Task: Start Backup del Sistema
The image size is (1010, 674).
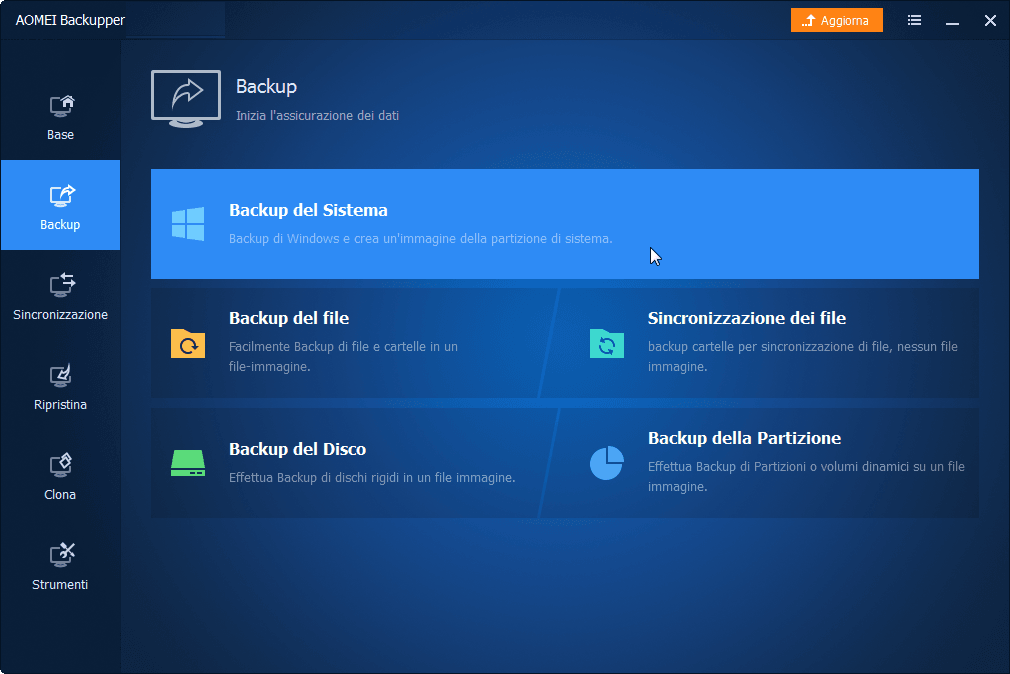Action: point(565,224)
